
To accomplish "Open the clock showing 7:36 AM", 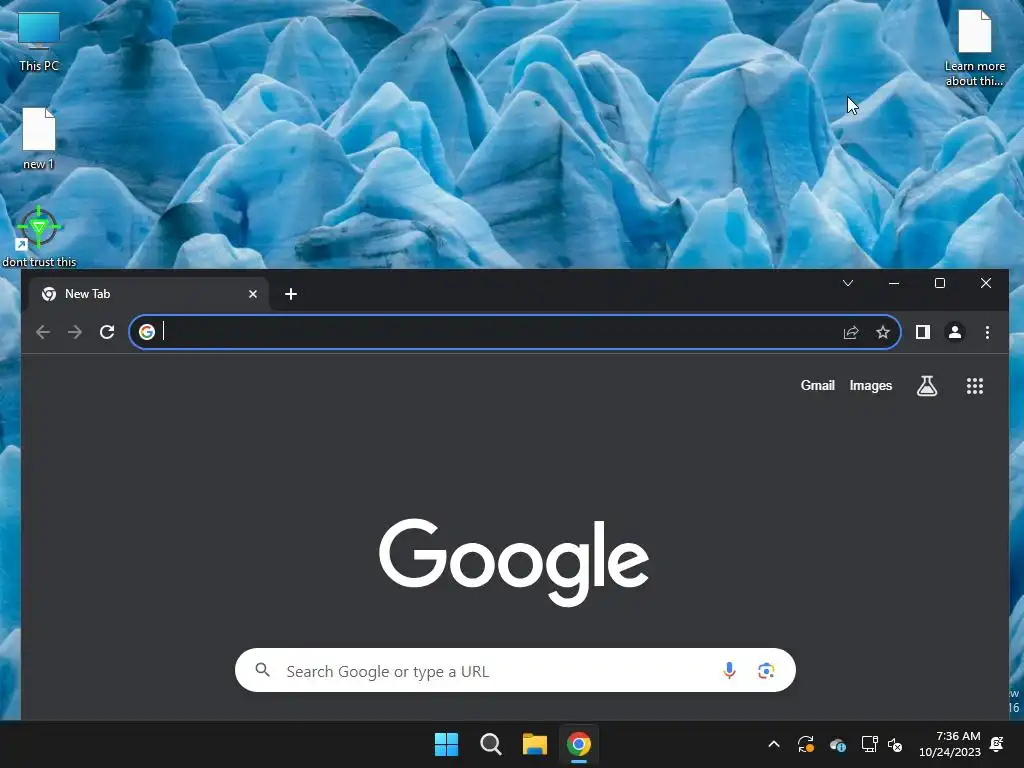I will click(x=950, y=744).
